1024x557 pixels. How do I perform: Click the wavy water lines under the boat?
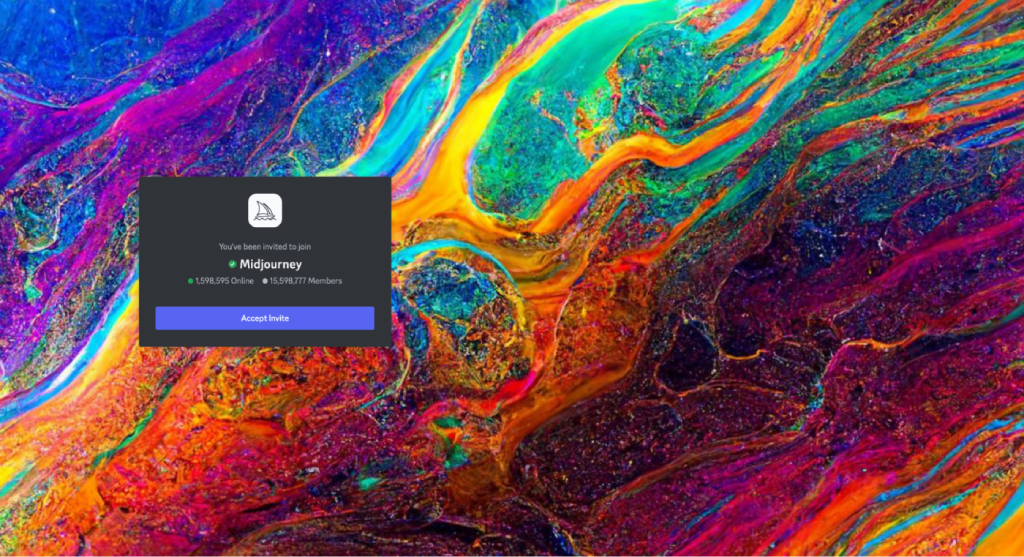264,219
